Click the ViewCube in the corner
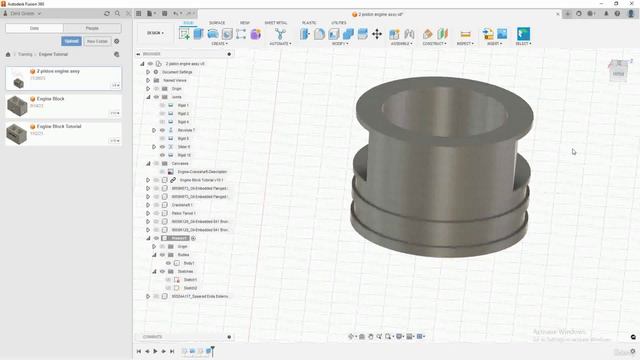The width and height of the screenshot is (640, 360). pyautogui.click(x=619, y=71)
